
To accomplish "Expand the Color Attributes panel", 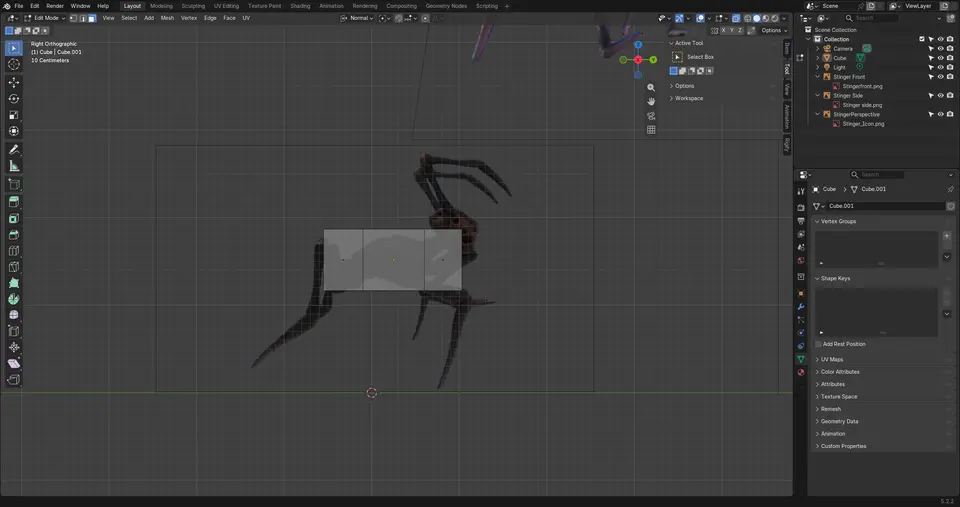I will point(839,372).
